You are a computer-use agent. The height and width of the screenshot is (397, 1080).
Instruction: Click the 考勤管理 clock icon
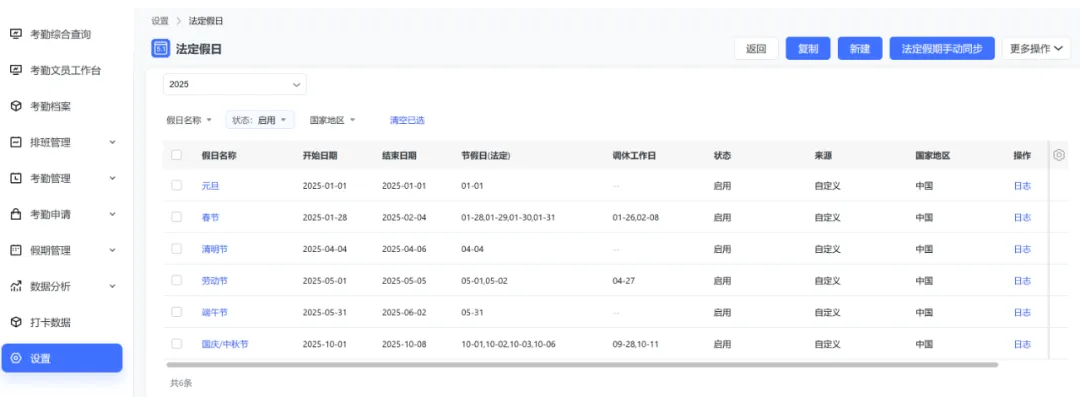[16, 179]
